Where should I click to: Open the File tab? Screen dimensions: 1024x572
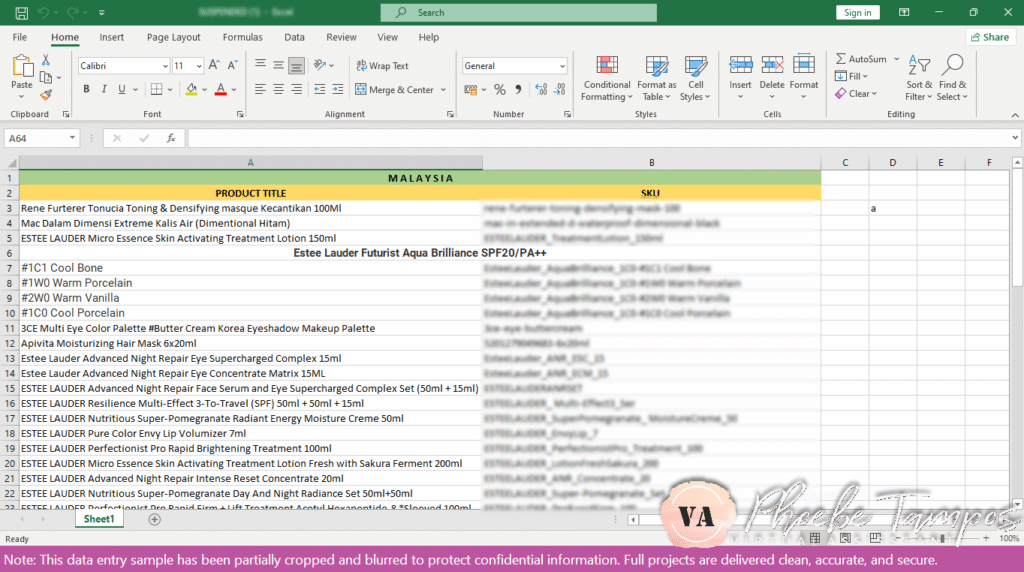(x=20, y=37)
